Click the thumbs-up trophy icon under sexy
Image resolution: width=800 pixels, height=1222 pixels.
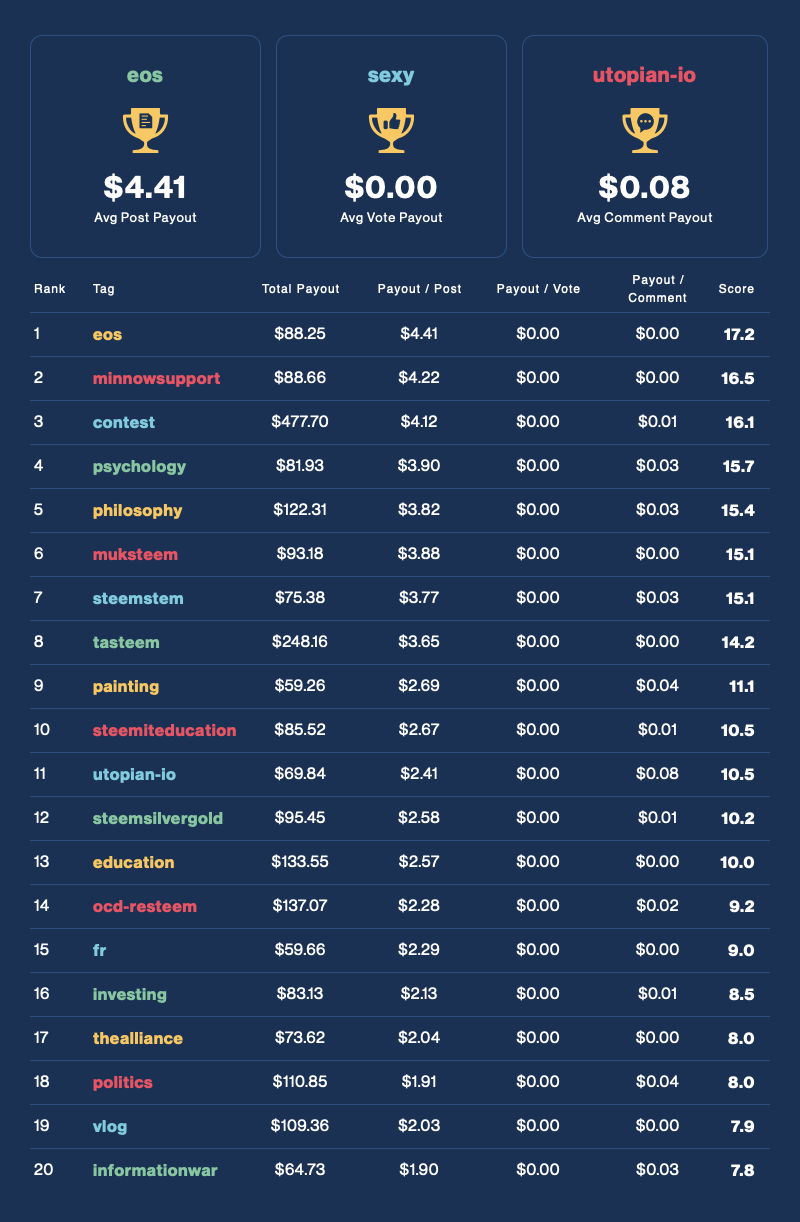(x=391, y=131)
